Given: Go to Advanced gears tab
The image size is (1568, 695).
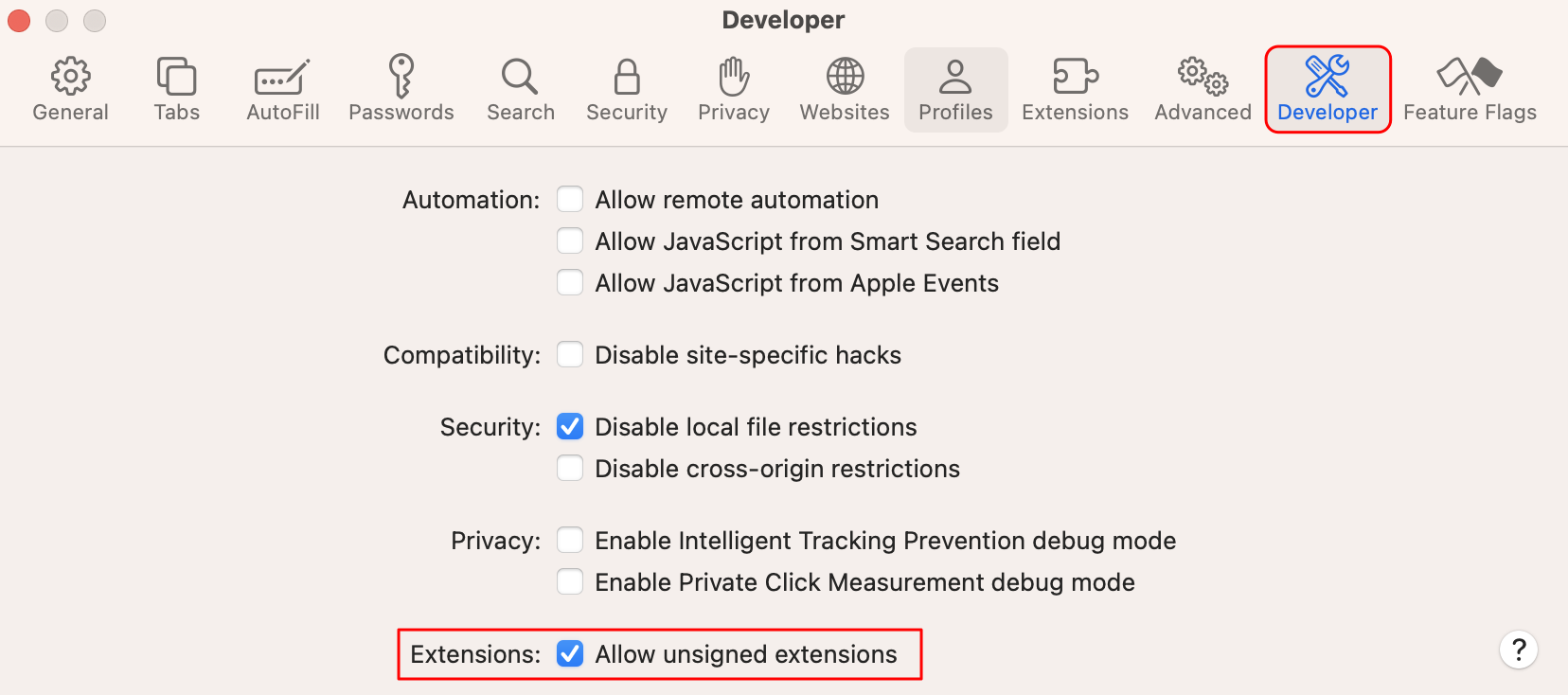Looking at the screenshot, I should point(1203,76).
